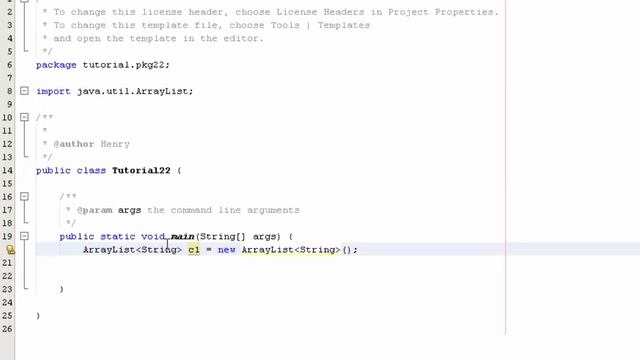The image size is (640, 360).
Task: Click line number 14 in the gutter
Action: pyautogui.click(x=7, y=170)
